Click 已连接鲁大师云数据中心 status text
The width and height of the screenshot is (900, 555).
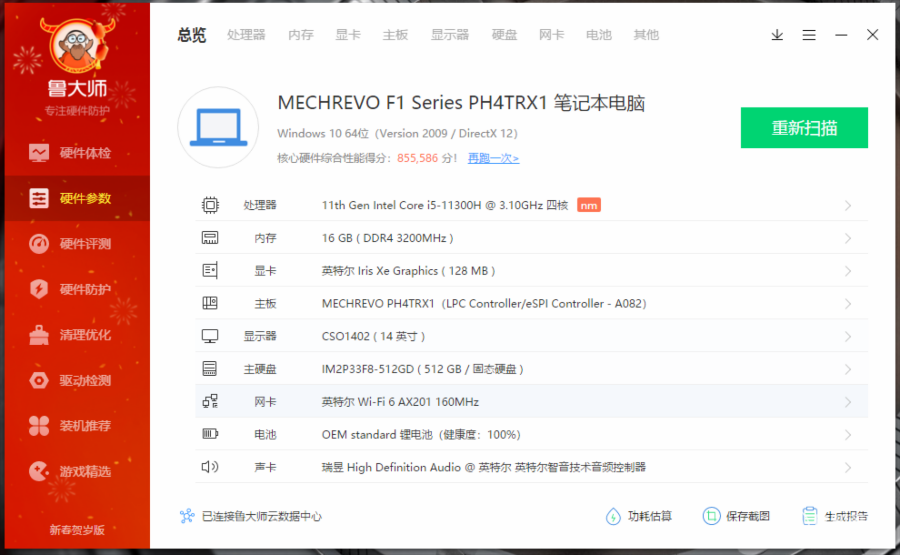point(262,516)
